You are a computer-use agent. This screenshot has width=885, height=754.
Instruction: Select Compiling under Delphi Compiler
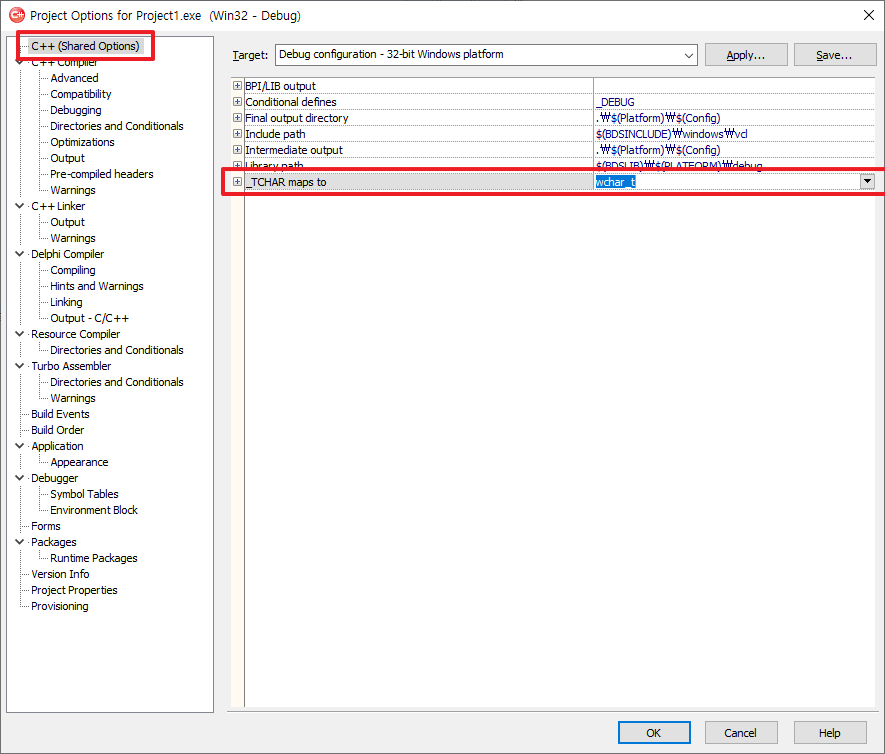pos(73,270)
